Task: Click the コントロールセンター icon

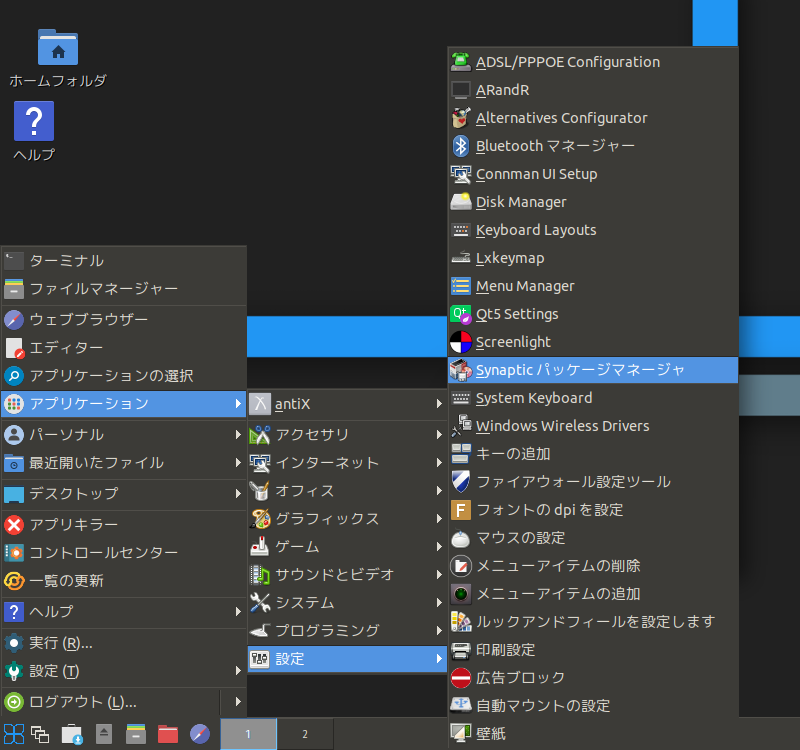Action: [x=14, y=553]
